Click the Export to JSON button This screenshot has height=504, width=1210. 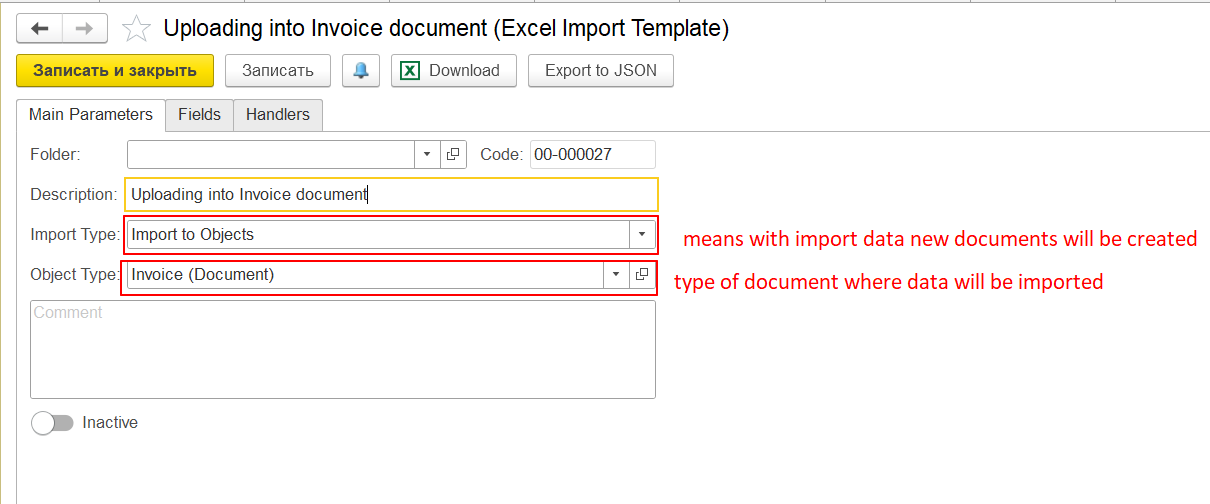(601, 71)
